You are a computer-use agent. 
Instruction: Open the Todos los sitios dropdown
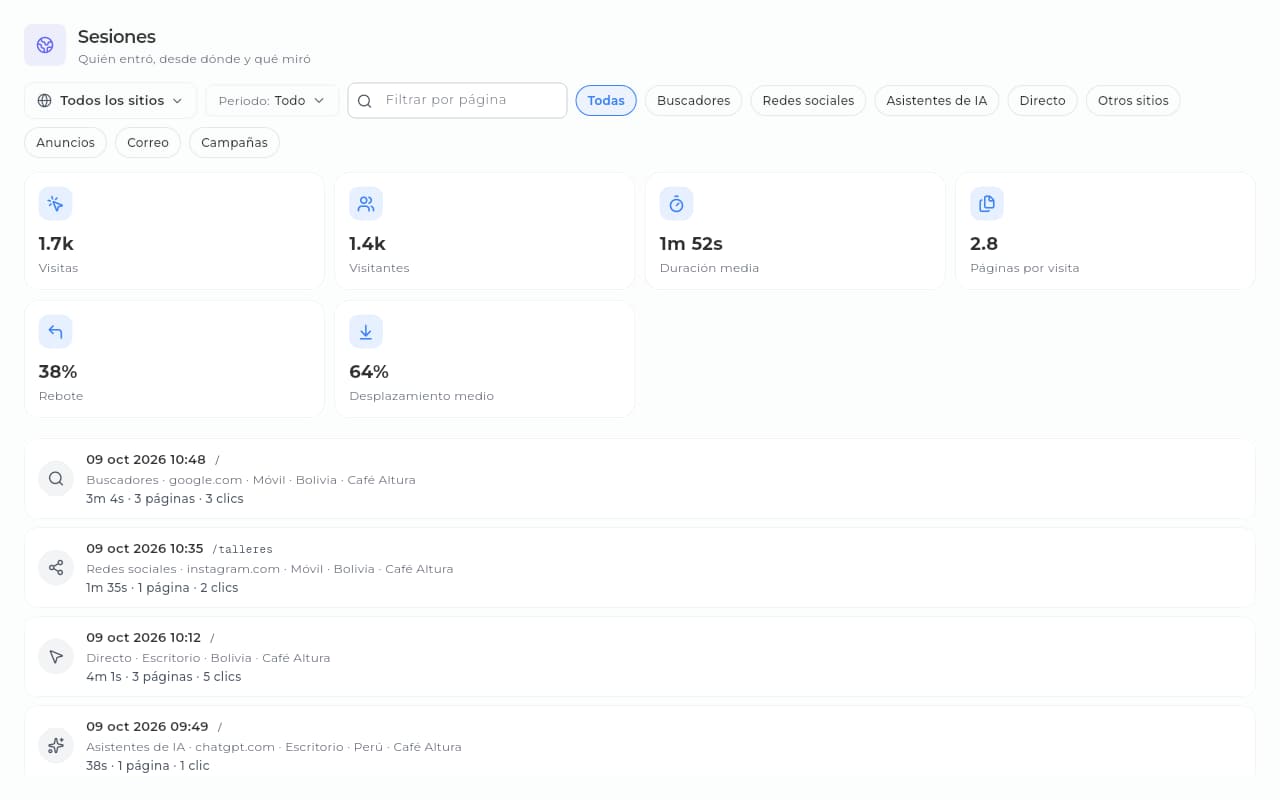pos(110,101)
